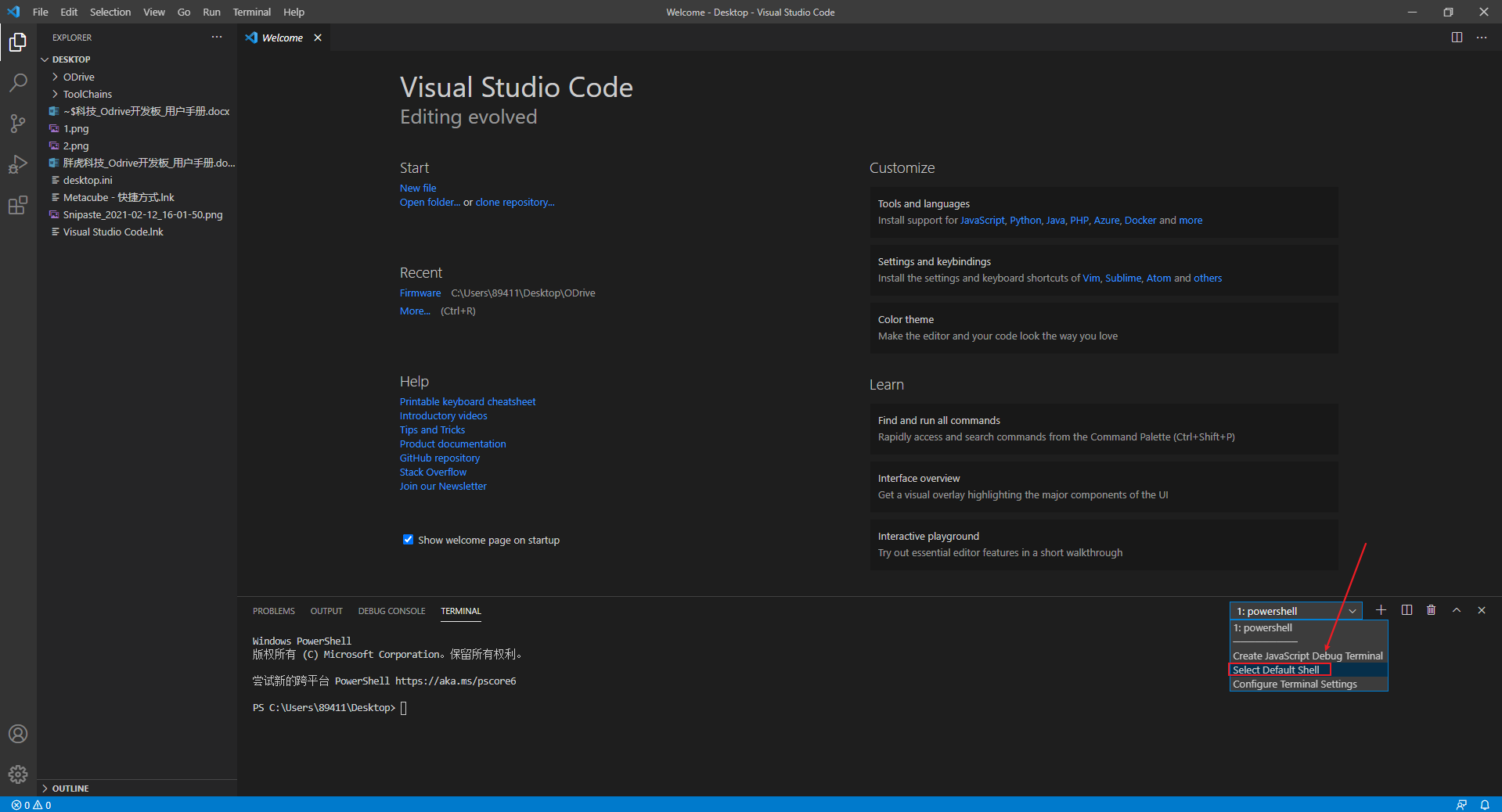The height and width of the screenshot is (812, 1502).
Task: Expand the ToolChains folder
Action: (x=137, y=94)
